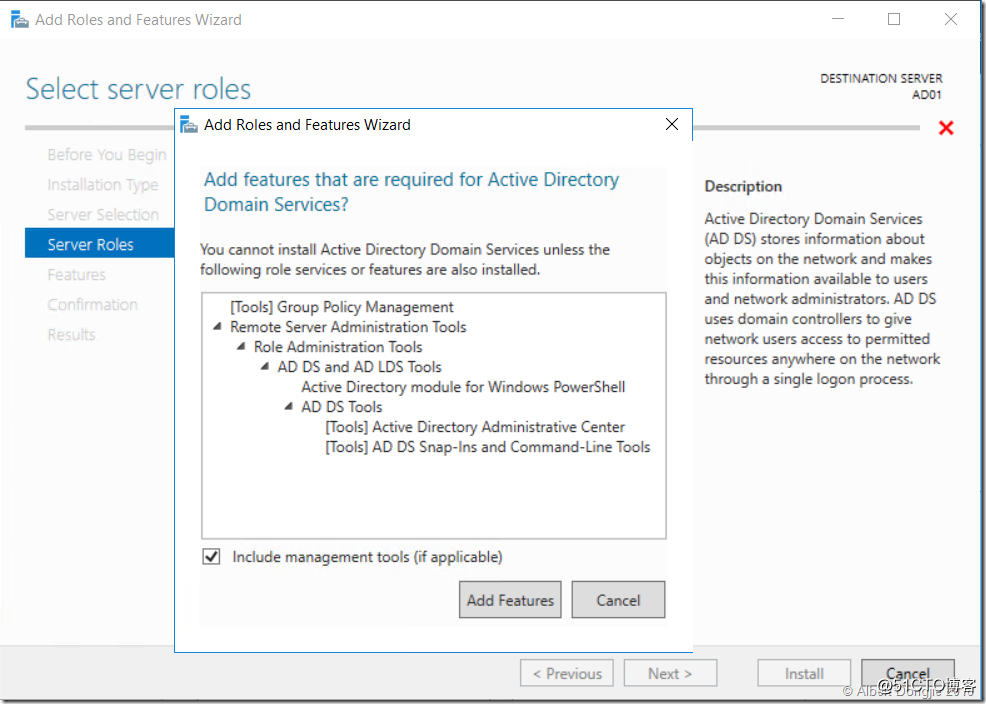Viewport: 986px width, 704px height.
Task: Click the red X error icon
Action: coord(946,128)
